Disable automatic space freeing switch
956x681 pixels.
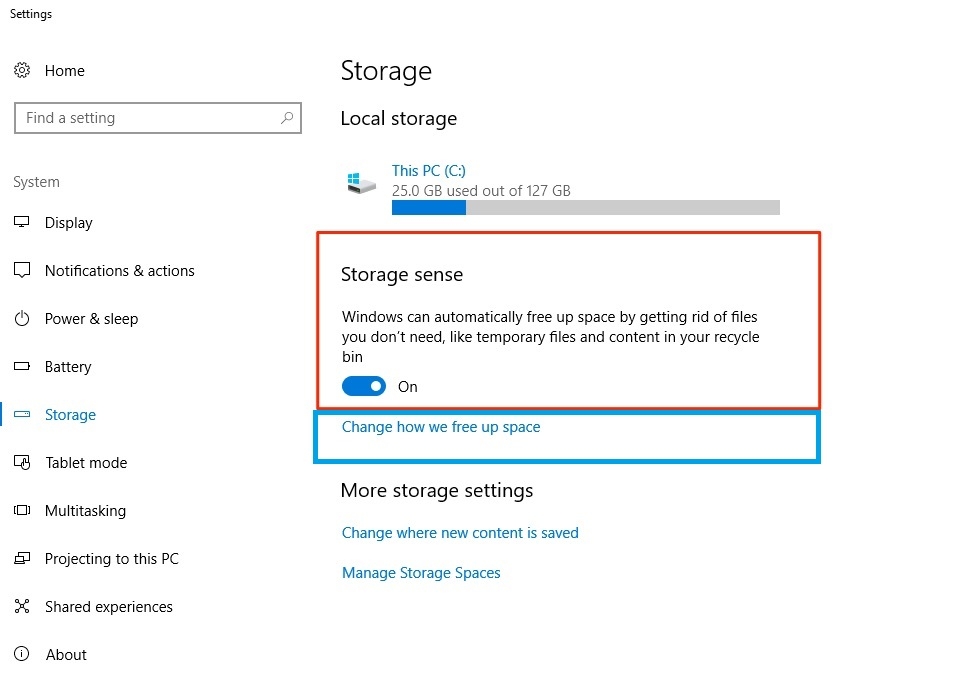[364, 386]
